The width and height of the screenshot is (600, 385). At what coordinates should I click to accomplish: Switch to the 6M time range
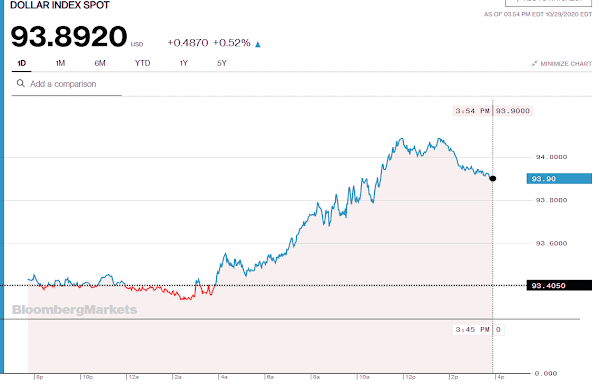pyautogui.click(x=100, y=63)
